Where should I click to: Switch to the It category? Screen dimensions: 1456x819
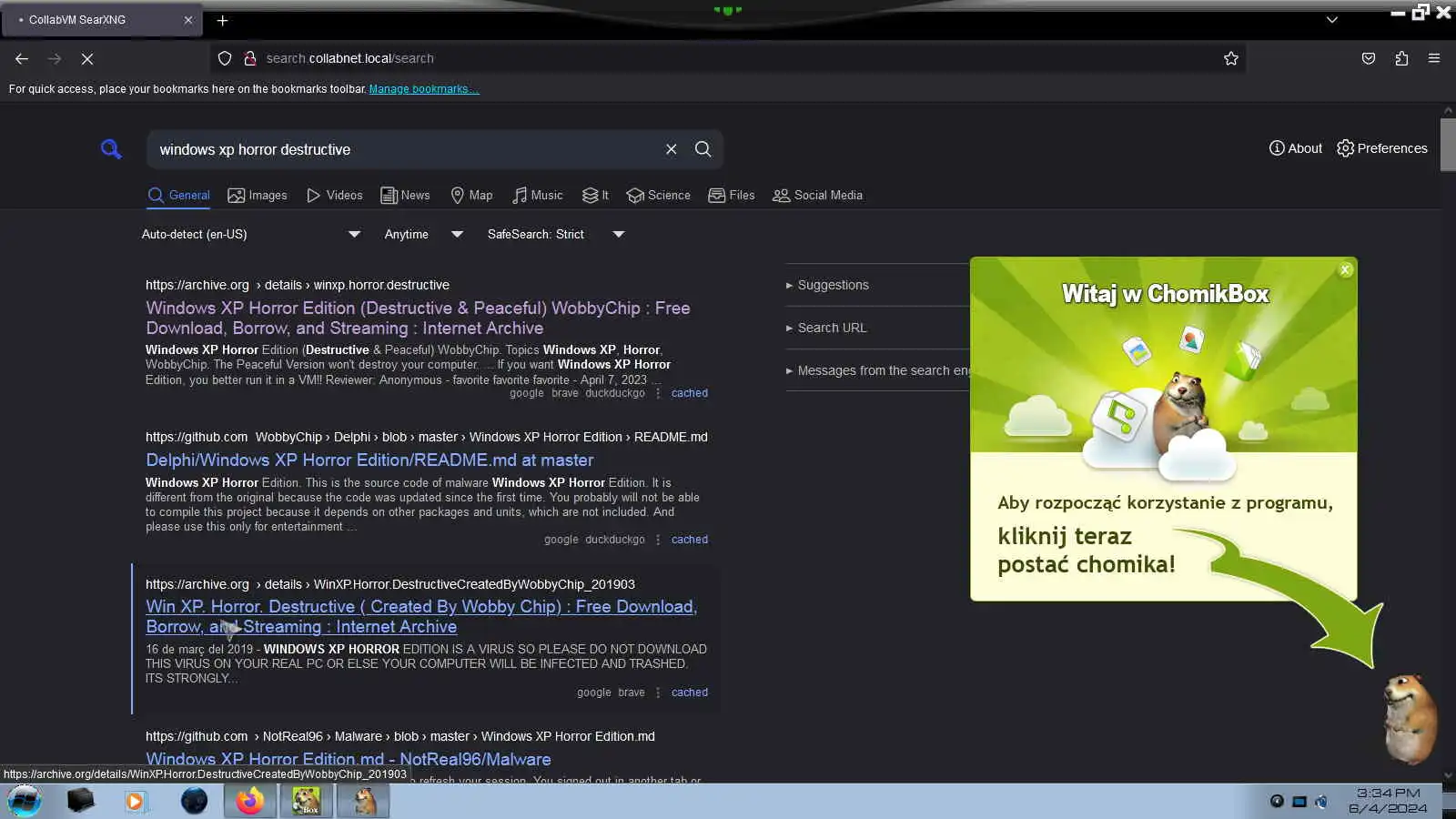coord(595,196)
